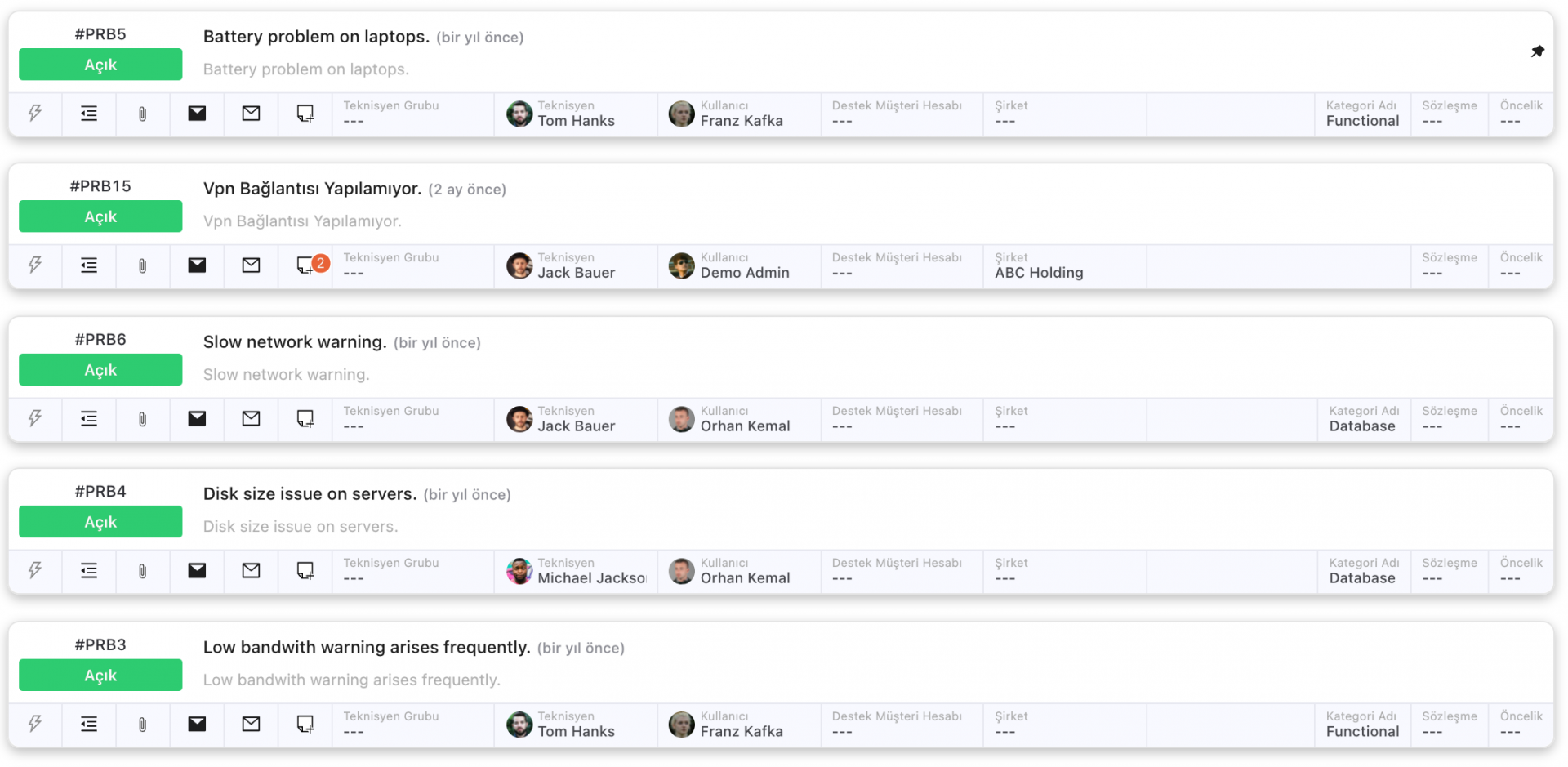Open the Sözleşme field on PRB6

point(1449,419)
